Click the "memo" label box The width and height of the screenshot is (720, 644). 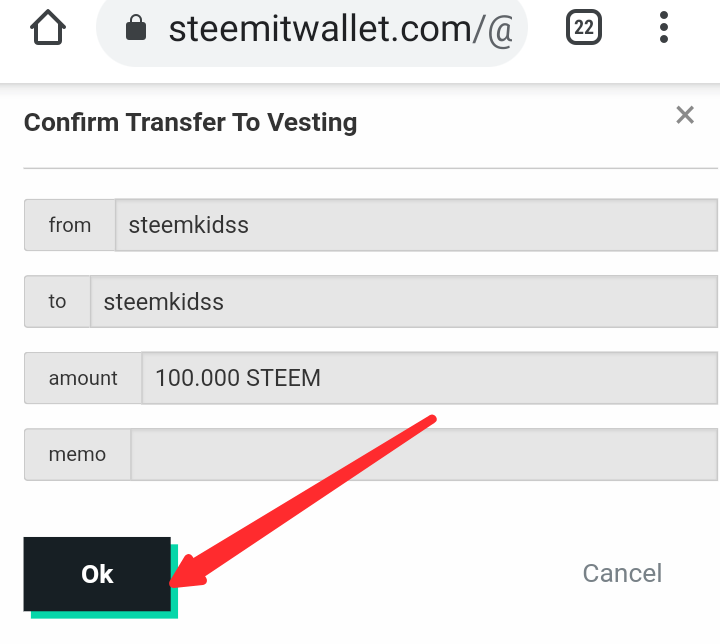click(x=78, y=455)
